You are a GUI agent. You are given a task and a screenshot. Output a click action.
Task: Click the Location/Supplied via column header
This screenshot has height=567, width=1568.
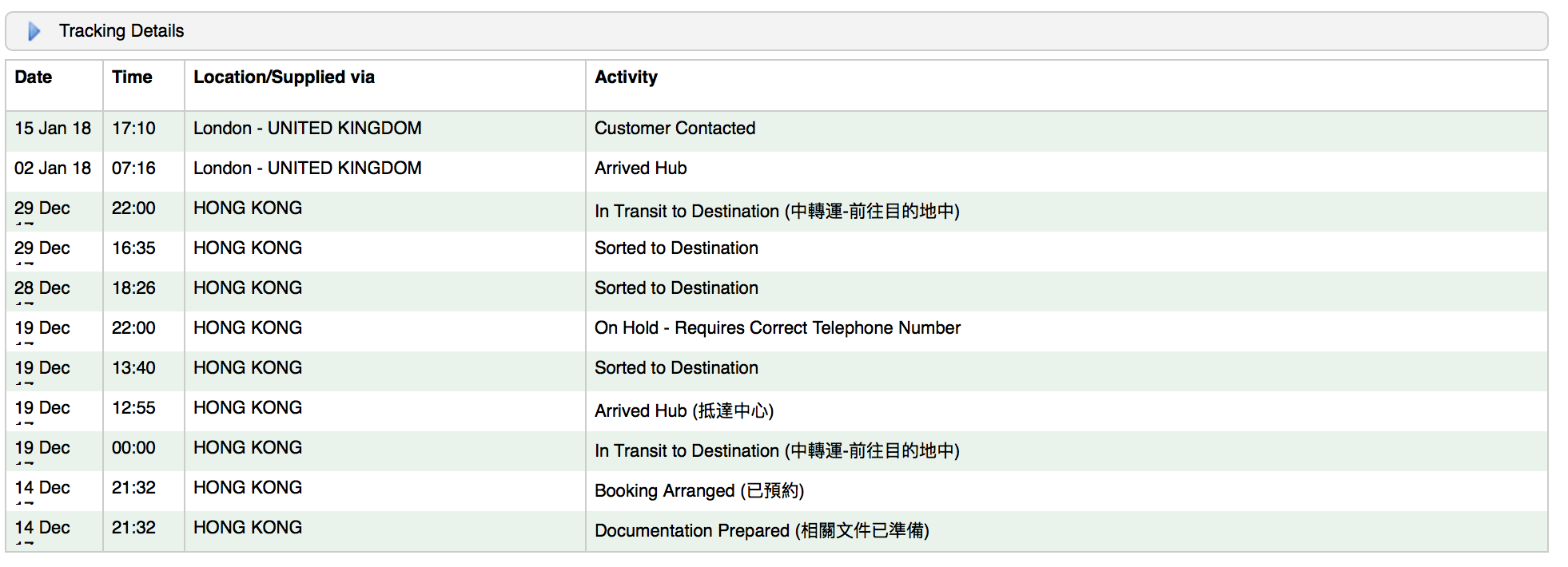coord(284,77)
